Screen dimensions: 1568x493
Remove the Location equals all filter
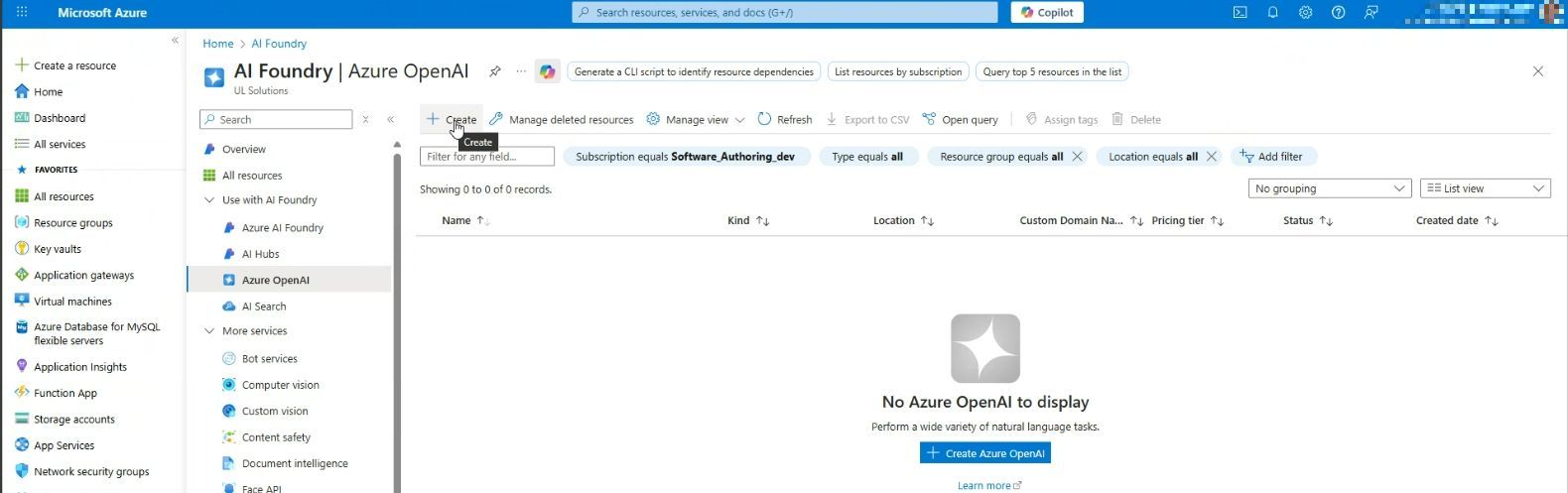click(1211, 157)
